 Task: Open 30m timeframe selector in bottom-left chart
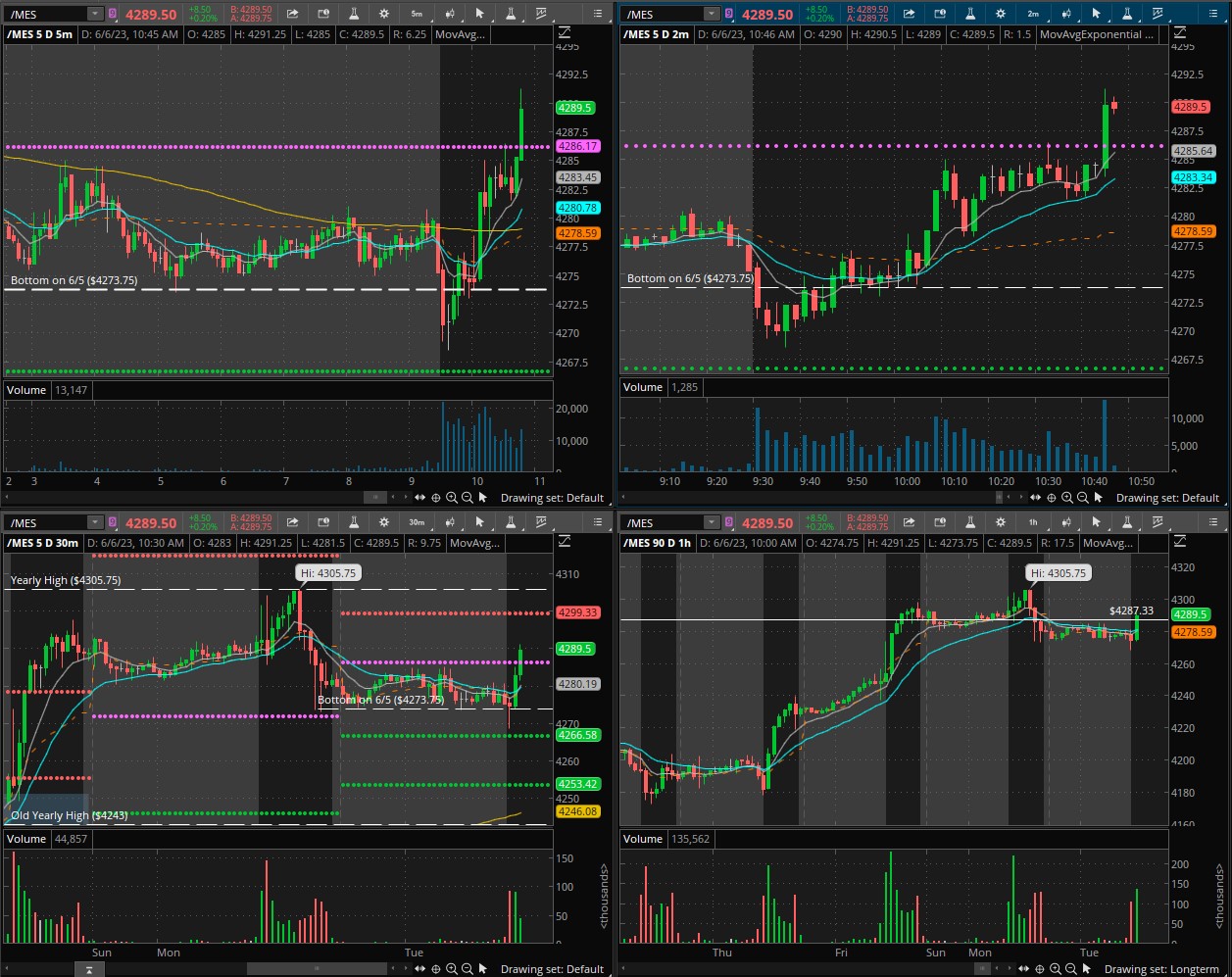point(417,522)
